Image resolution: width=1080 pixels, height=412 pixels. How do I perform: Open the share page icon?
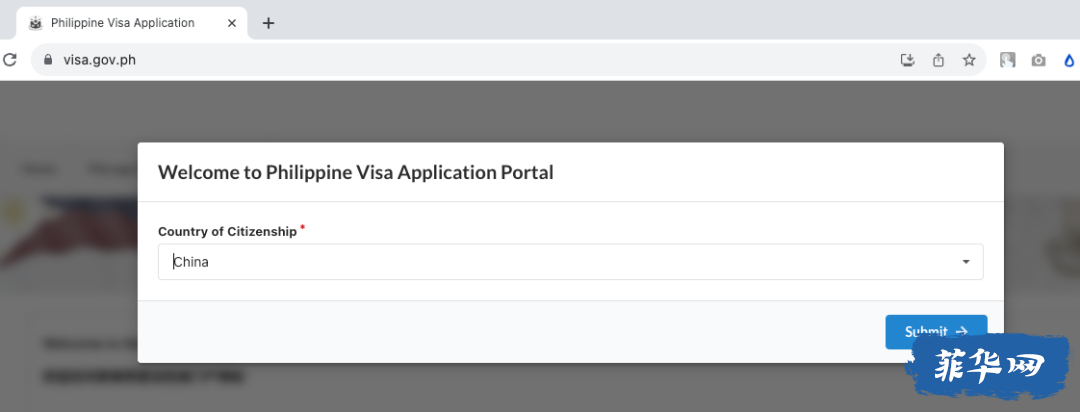tap(938, 60)
